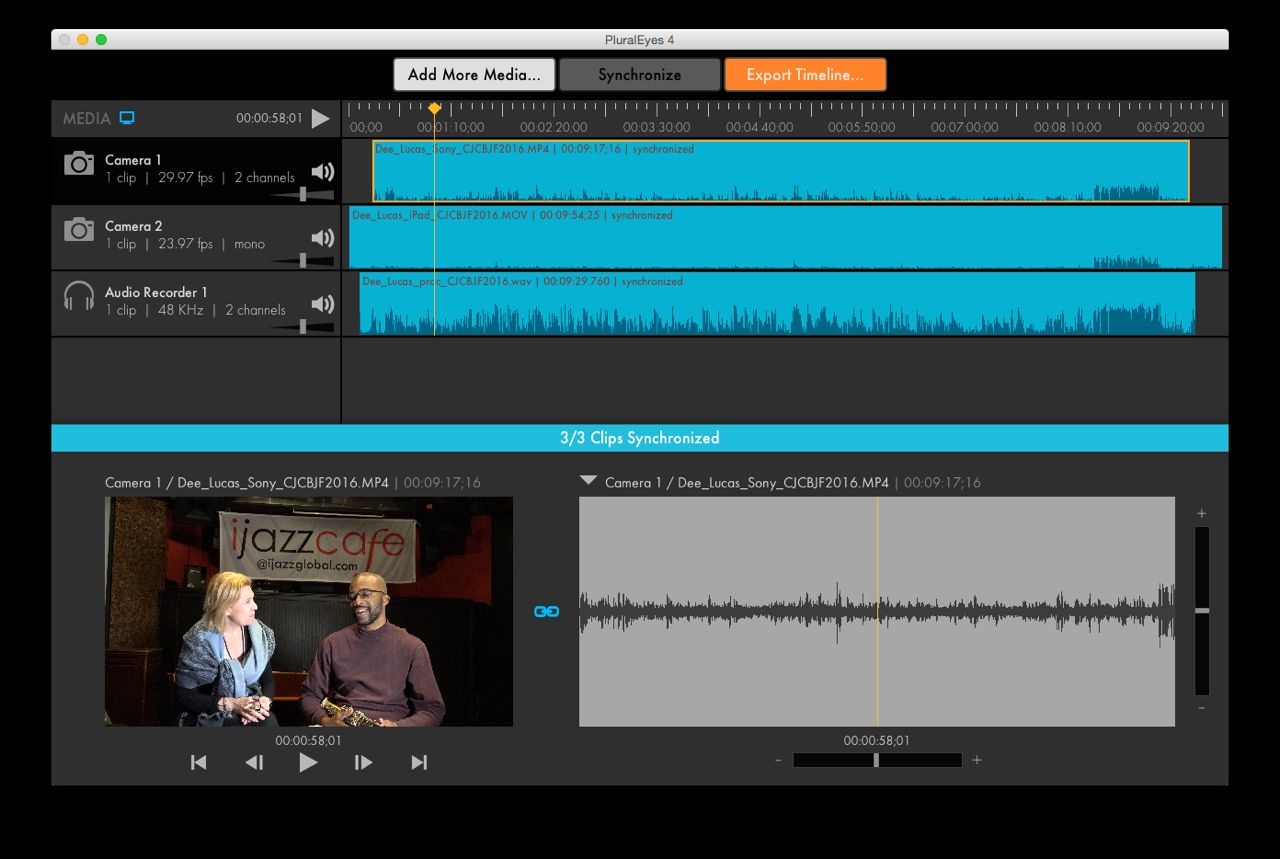
Task: Click the monitor icon next to MEDIA
Action: pyautogui.click(x=127, y=118)
